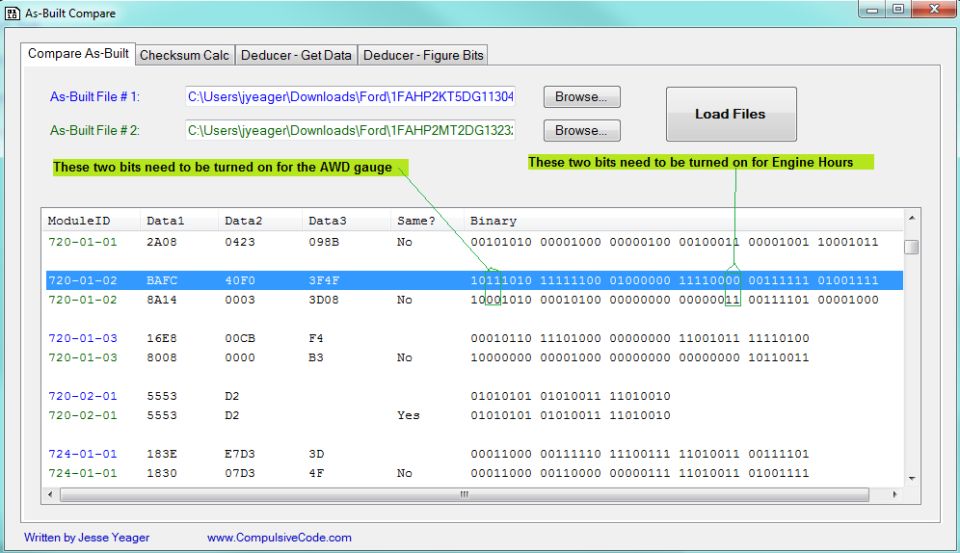This screenshot has height=553, width=960.
Task: Select the blue 720-02-01 row
Action: pyautogui.click(x=474, y=396)
